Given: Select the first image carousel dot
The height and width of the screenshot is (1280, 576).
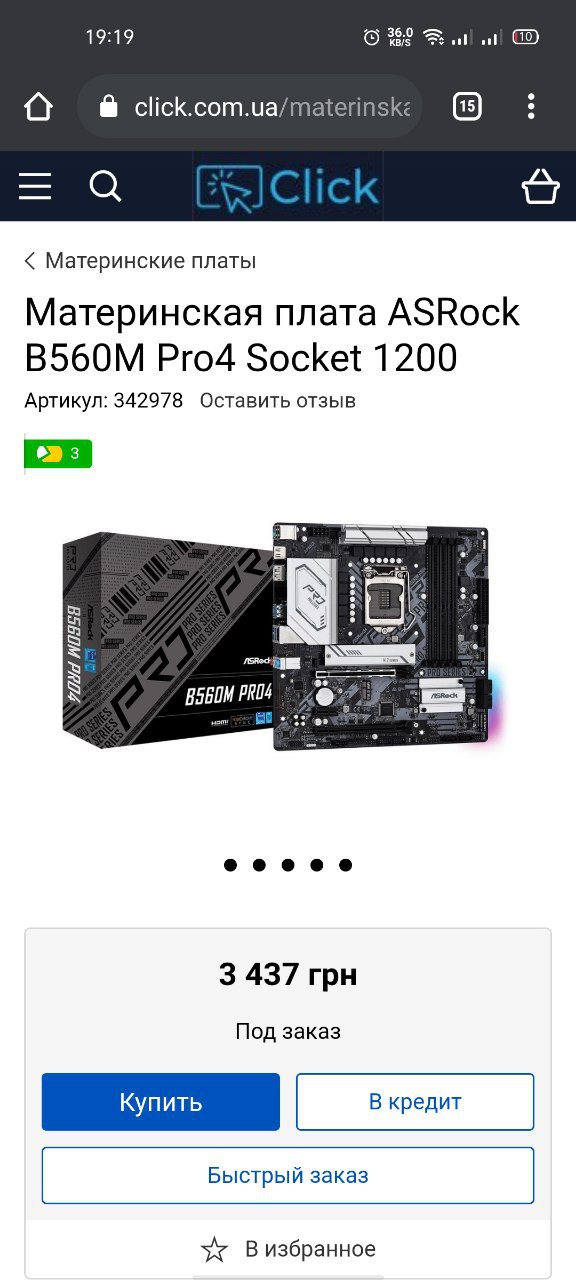Looking at the screenshot, I should pyautogui.click(x=231, y=865).
